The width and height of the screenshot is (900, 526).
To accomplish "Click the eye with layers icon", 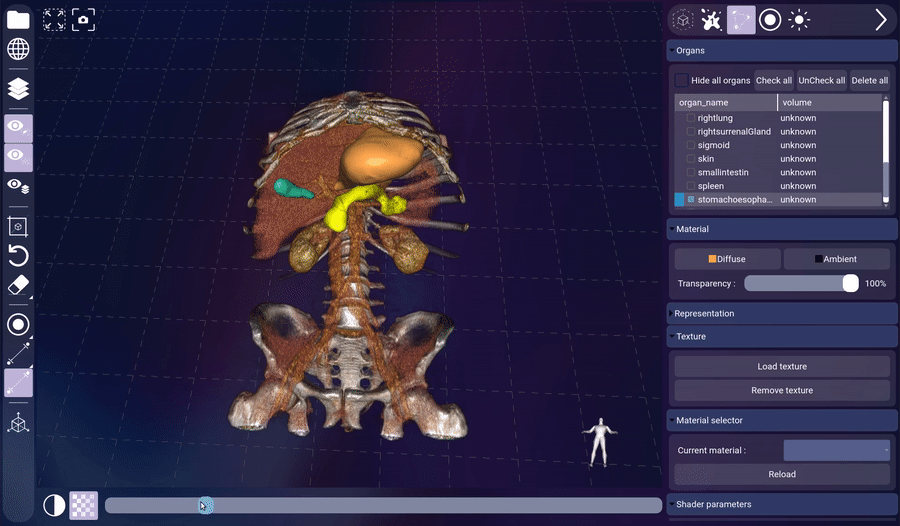I will (x=18, y=185).
